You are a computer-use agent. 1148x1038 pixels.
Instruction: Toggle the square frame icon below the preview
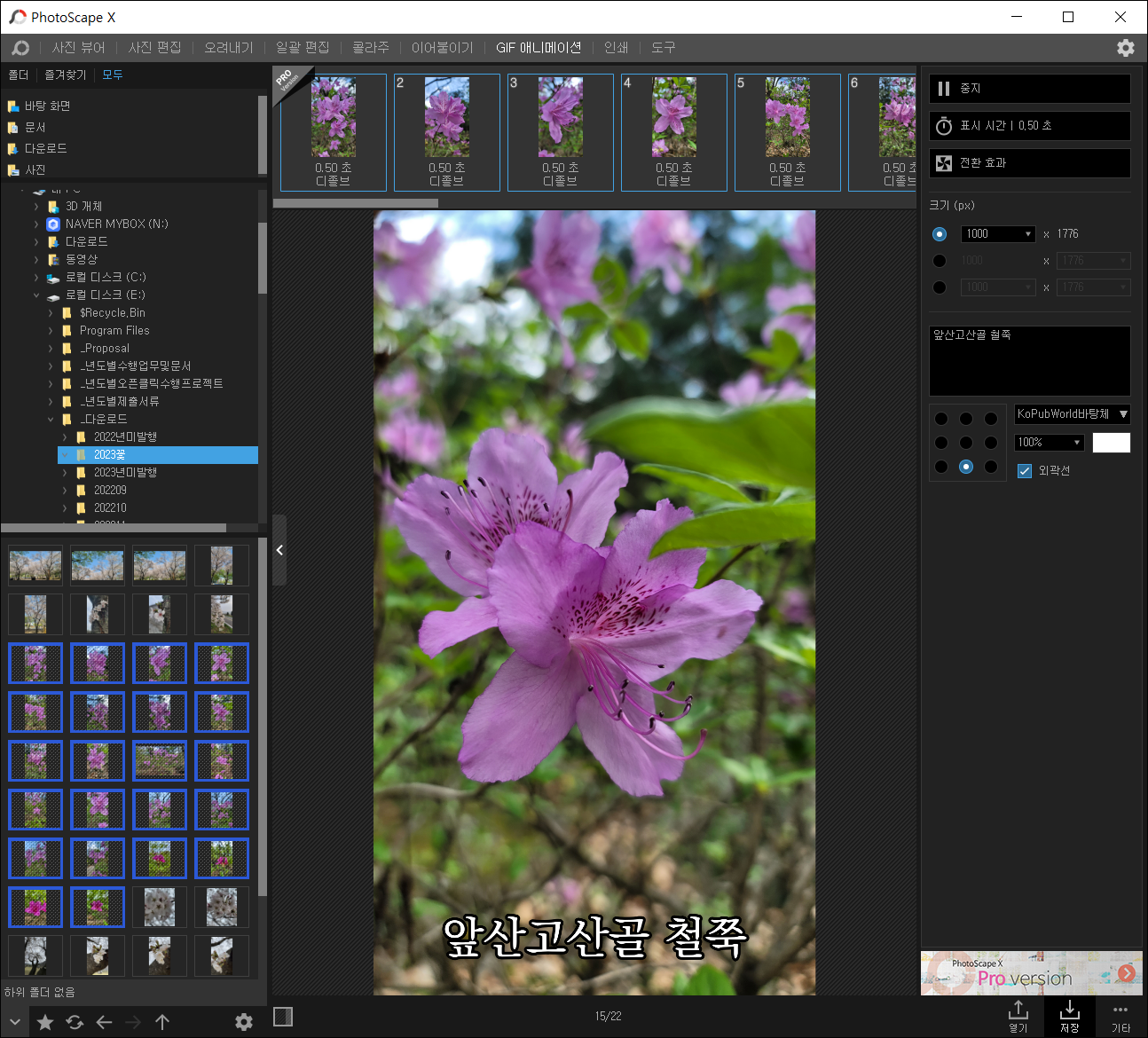pos(283,1016)
